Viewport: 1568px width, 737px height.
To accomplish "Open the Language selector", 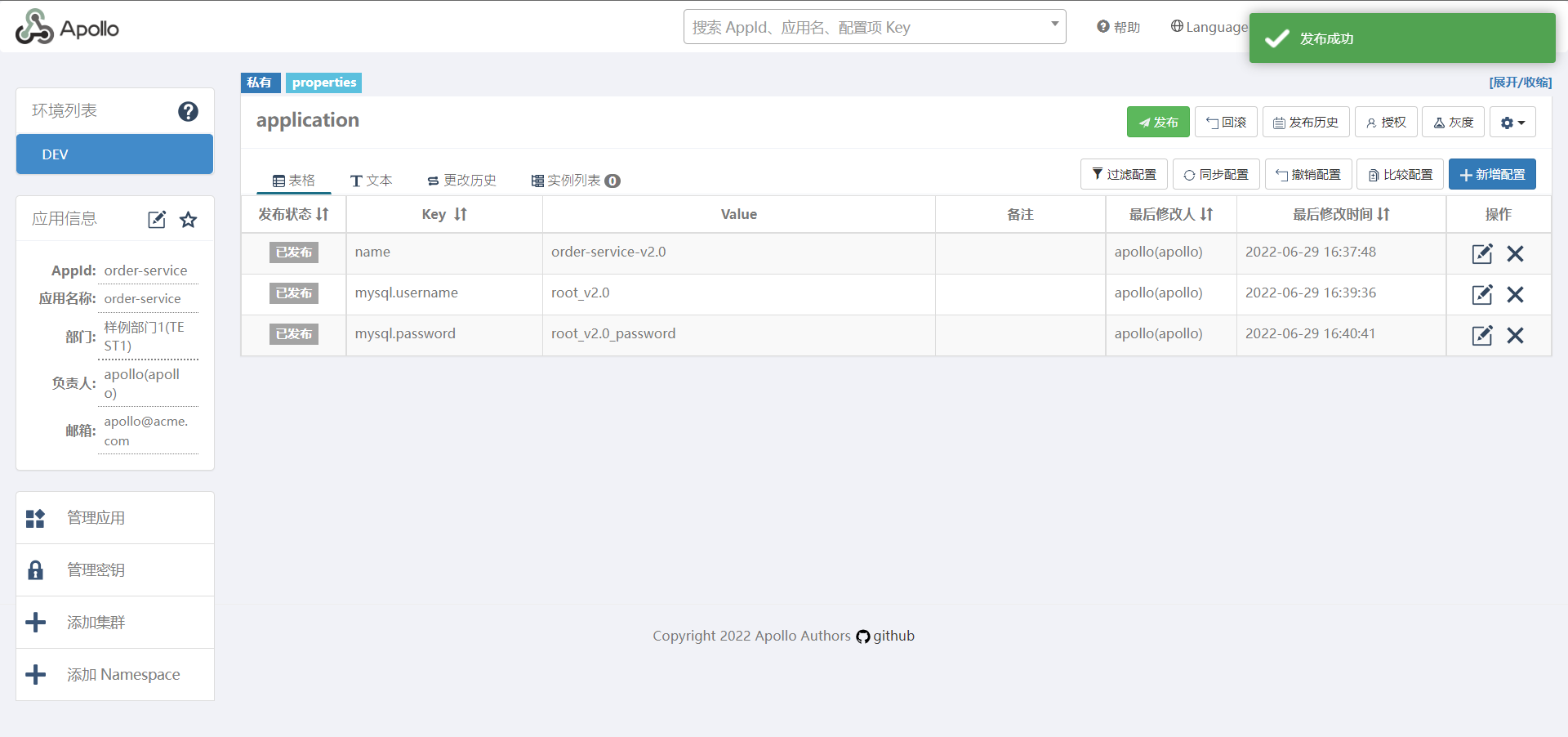I will click(1209, 27).
